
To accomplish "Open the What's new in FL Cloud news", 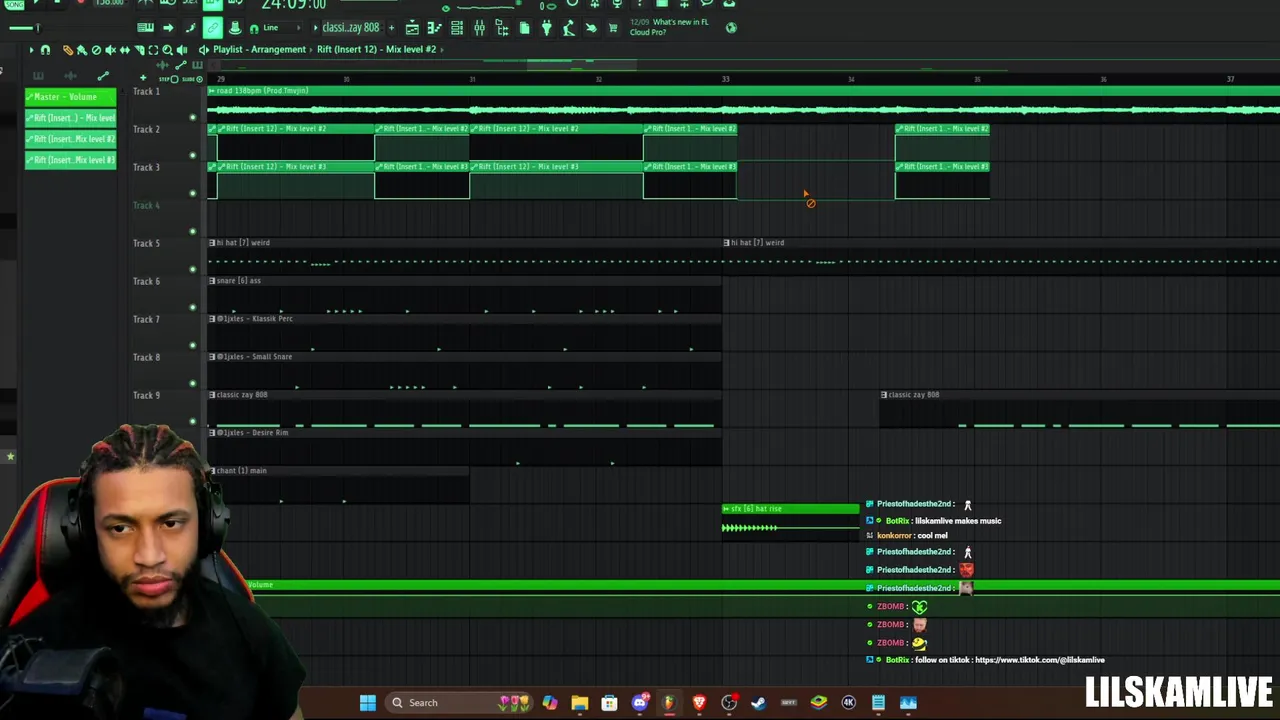I will point(670,27).
